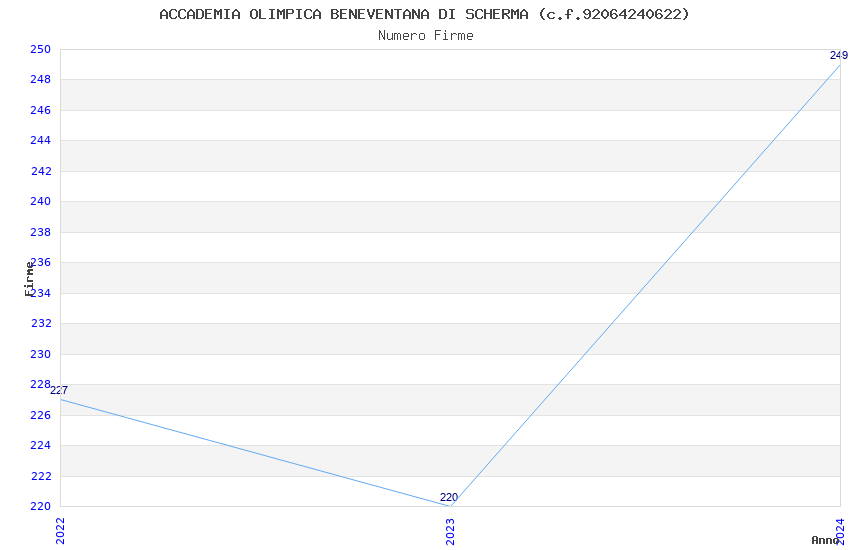
Task: Click the y-axis value 242
Action: (41, 171)
